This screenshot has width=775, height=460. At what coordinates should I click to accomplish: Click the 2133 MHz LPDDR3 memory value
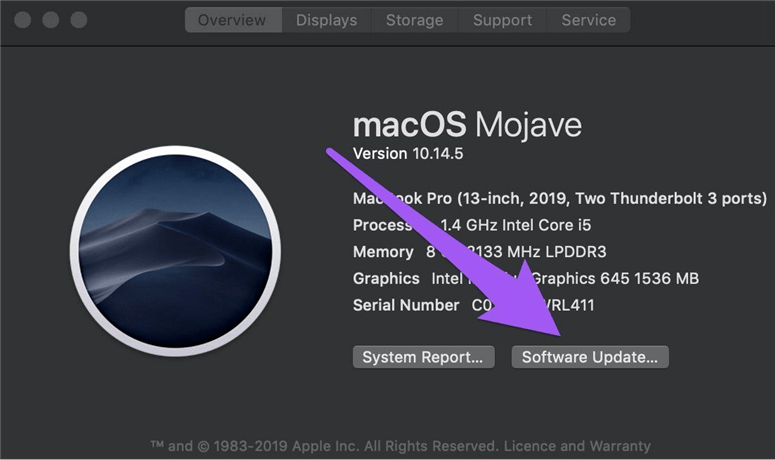(x=536, y=252)
